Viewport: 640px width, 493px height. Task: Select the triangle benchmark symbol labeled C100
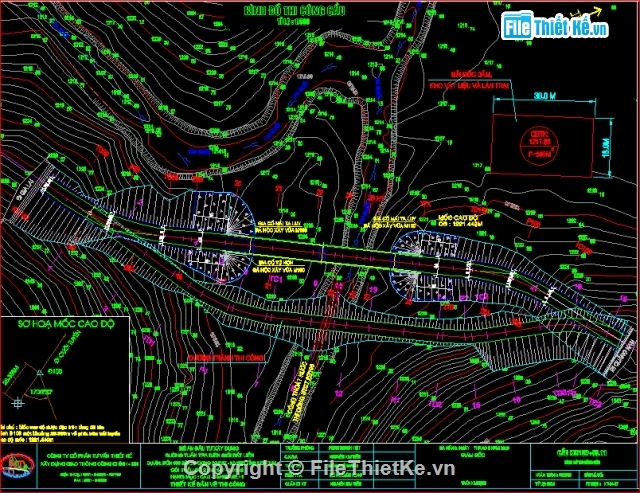click(40, 373)
